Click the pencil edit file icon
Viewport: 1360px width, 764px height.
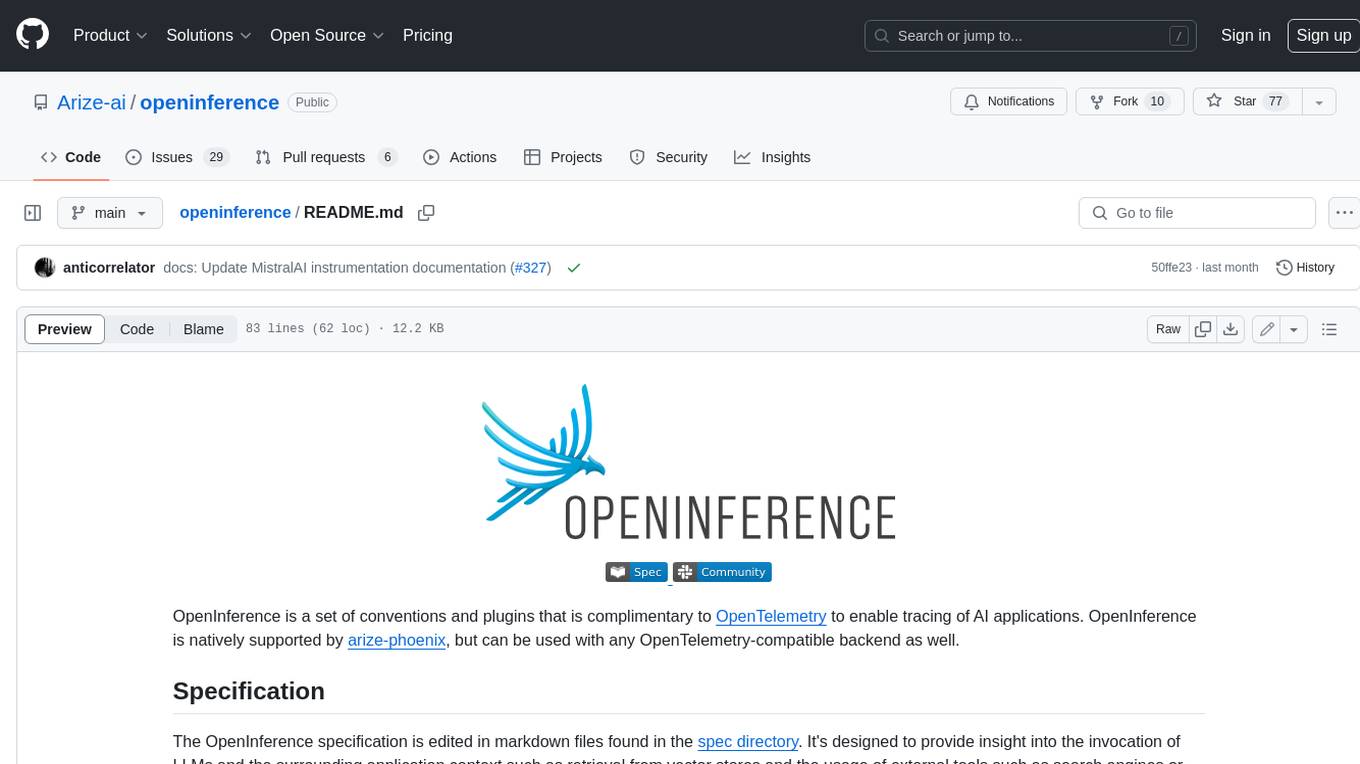click(1267, 329)
